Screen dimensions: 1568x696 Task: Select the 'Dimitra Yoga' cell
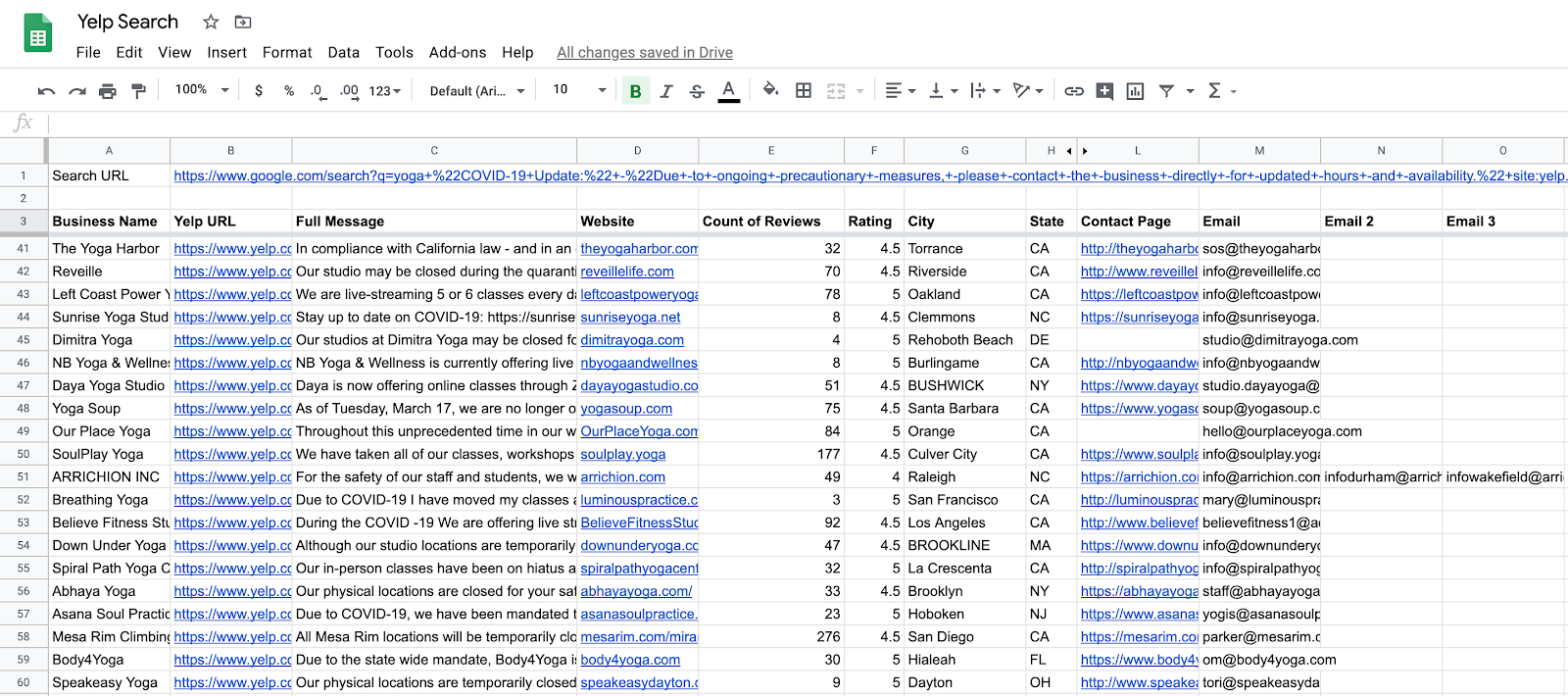click(109, 340)
